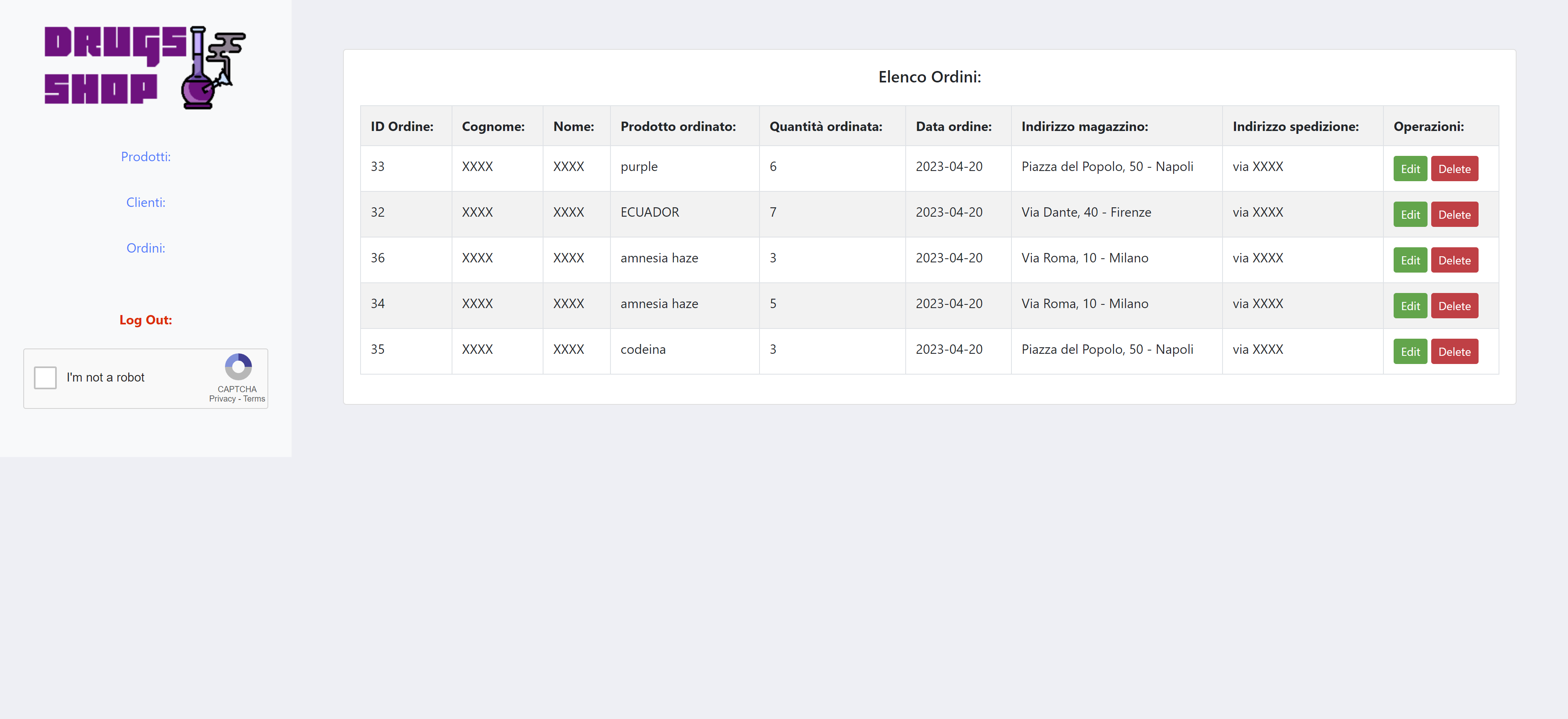Open the reCAPTCHA Privacy link
This screenshot has width=1568, height=719.
click(x=222, y=399)
